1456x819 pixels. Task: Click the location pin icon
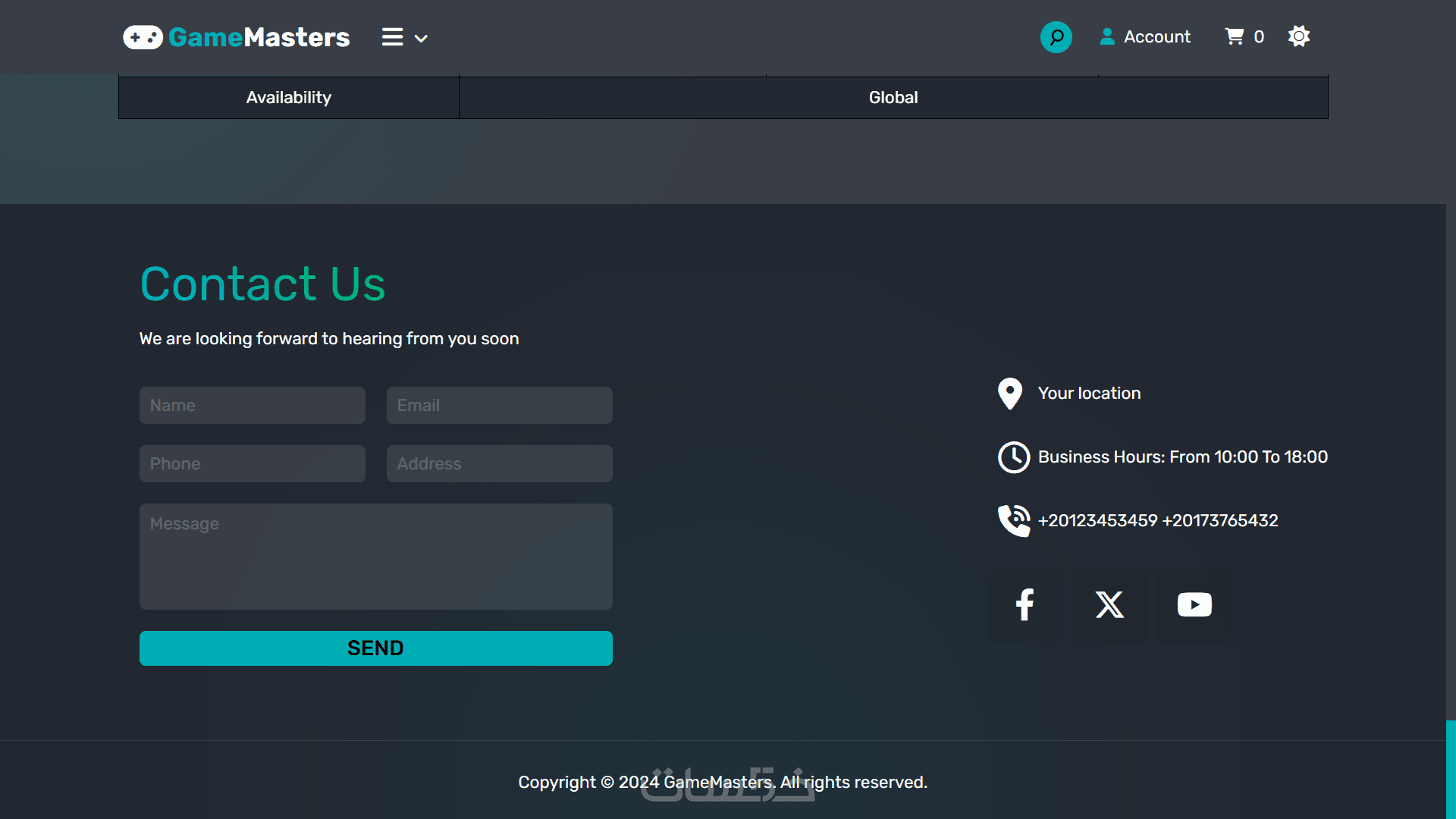[x=1010, y=394]
